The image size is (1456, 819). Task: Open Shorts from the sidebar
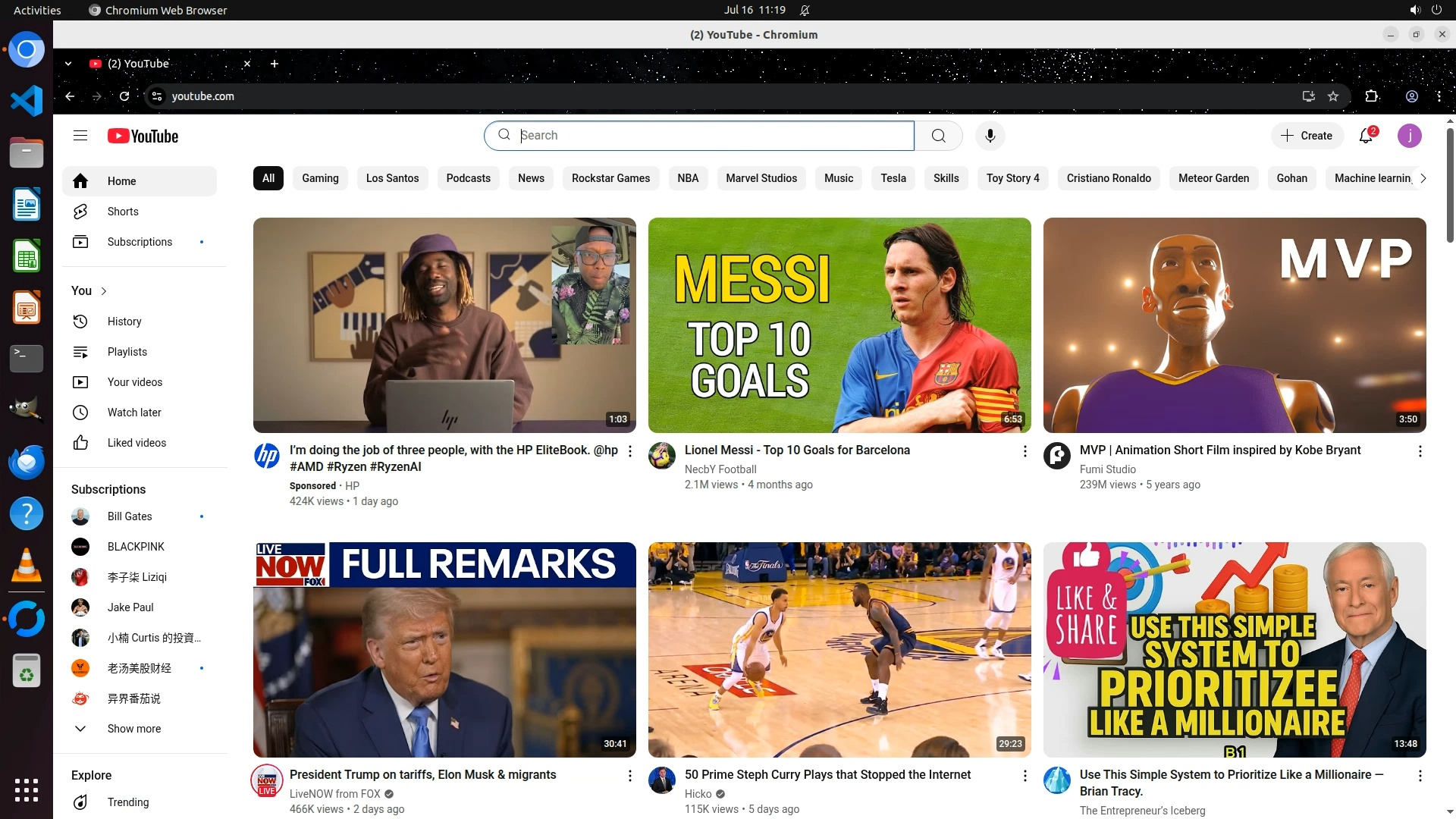tap(123, 212)
